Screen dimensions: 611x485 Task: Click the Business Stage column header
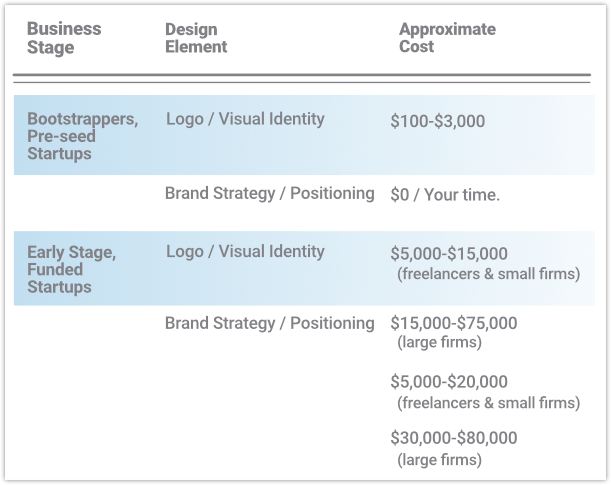pos(64,38)
